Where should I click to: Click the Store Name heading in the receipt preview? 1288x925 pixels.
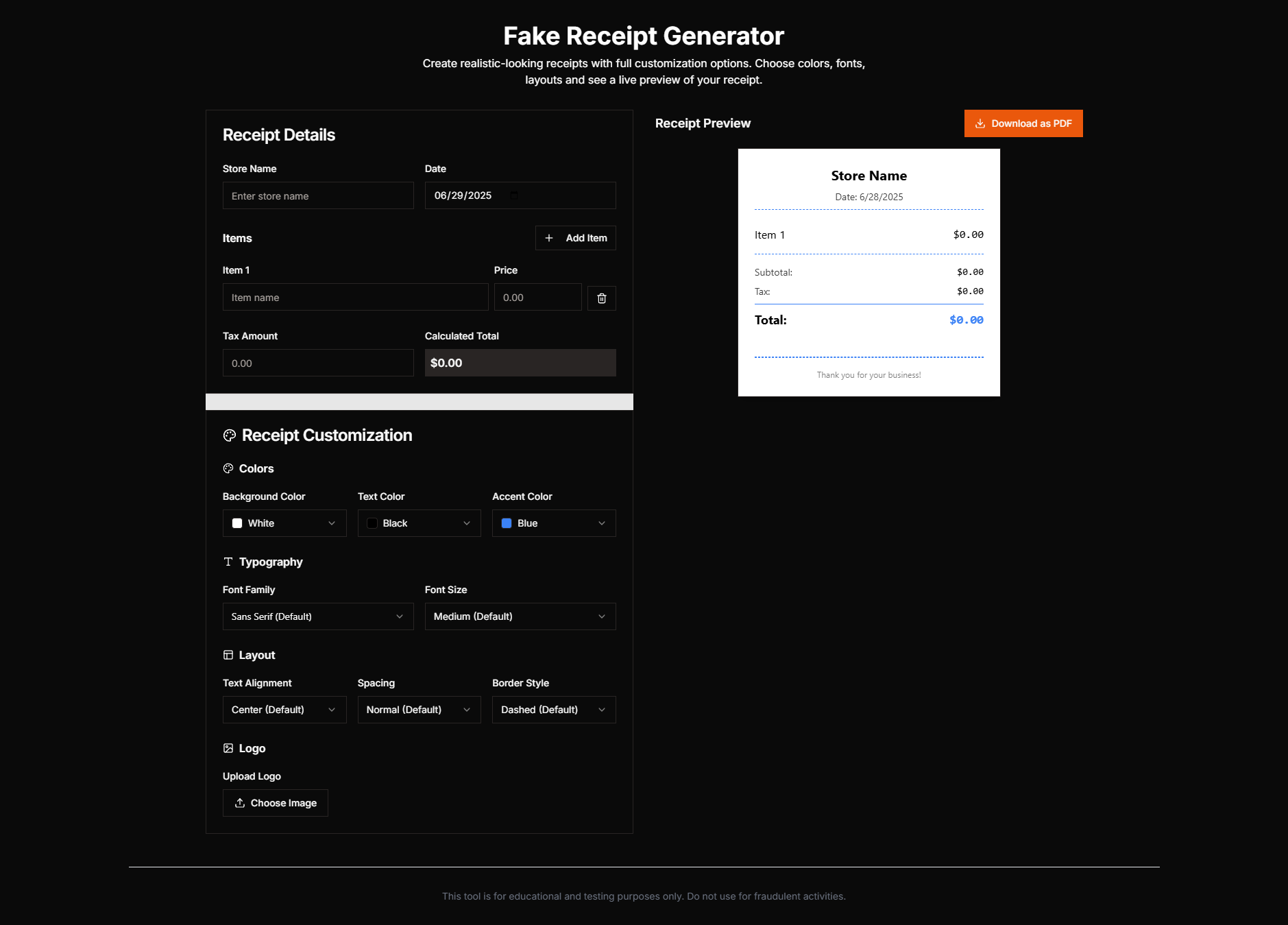pyautogui.click(x=869, y=176)
